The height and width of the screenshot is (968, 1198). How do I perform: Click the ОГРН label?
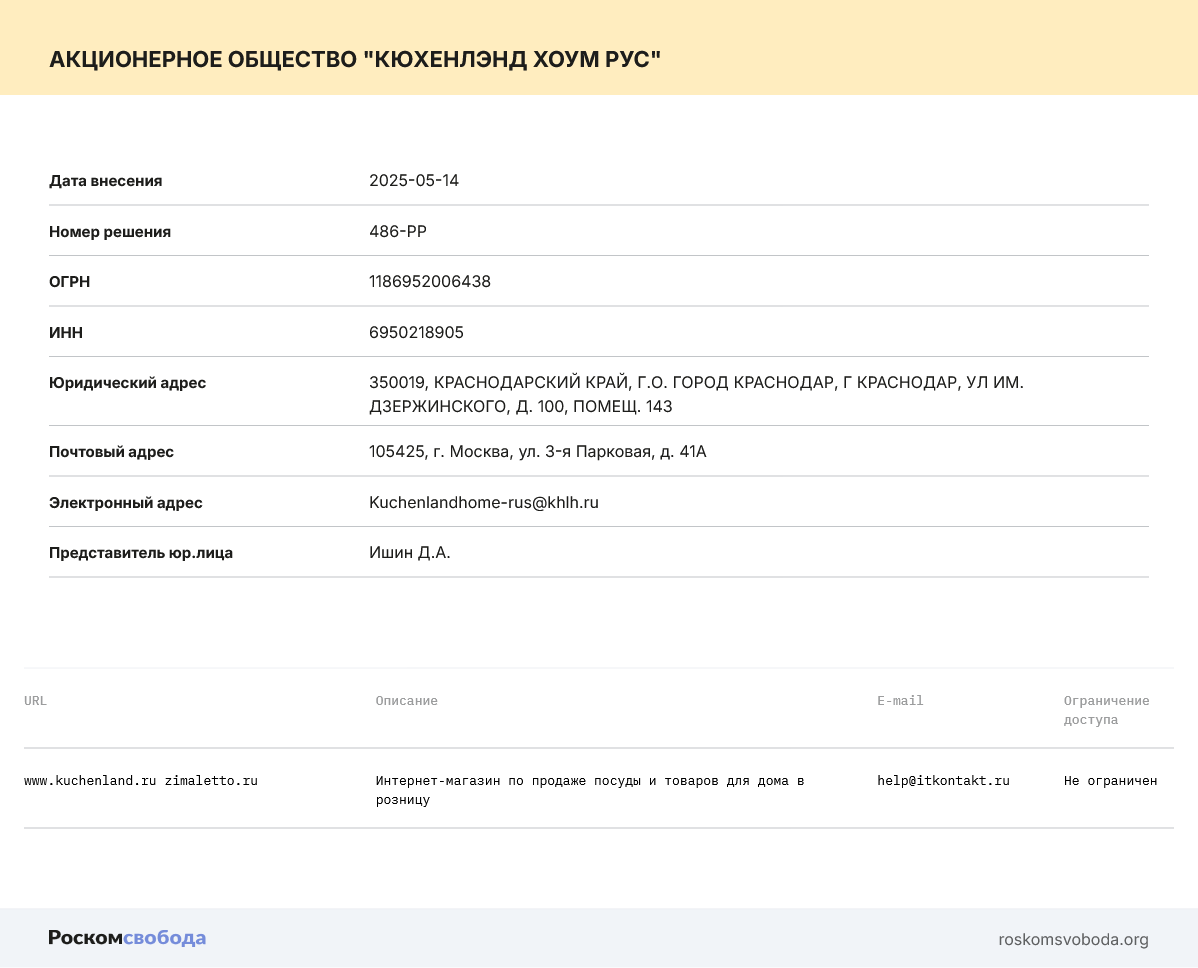[70, 282]
